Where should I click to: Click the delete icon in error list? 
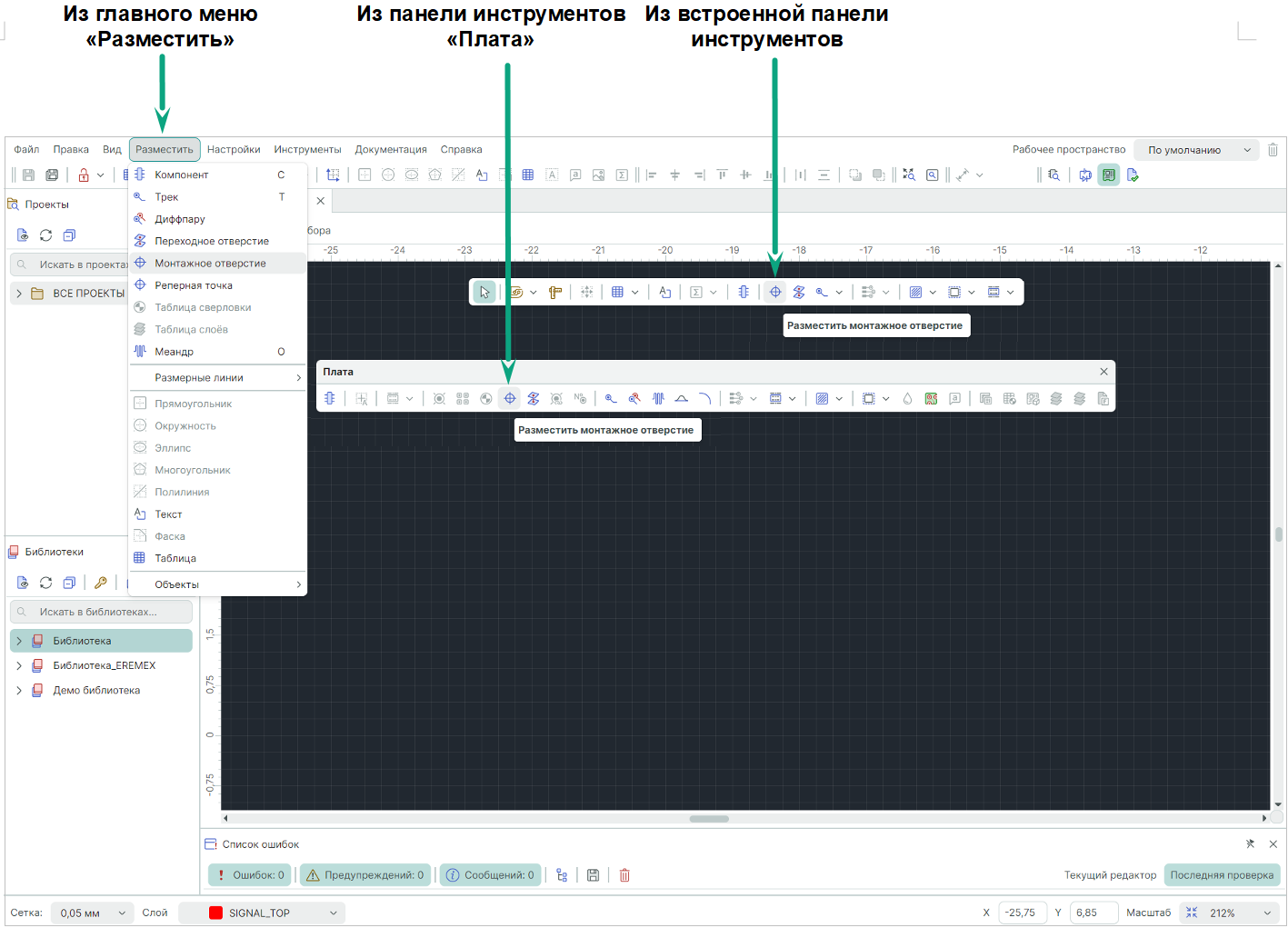pyautogui.click(x=624, y=875)
